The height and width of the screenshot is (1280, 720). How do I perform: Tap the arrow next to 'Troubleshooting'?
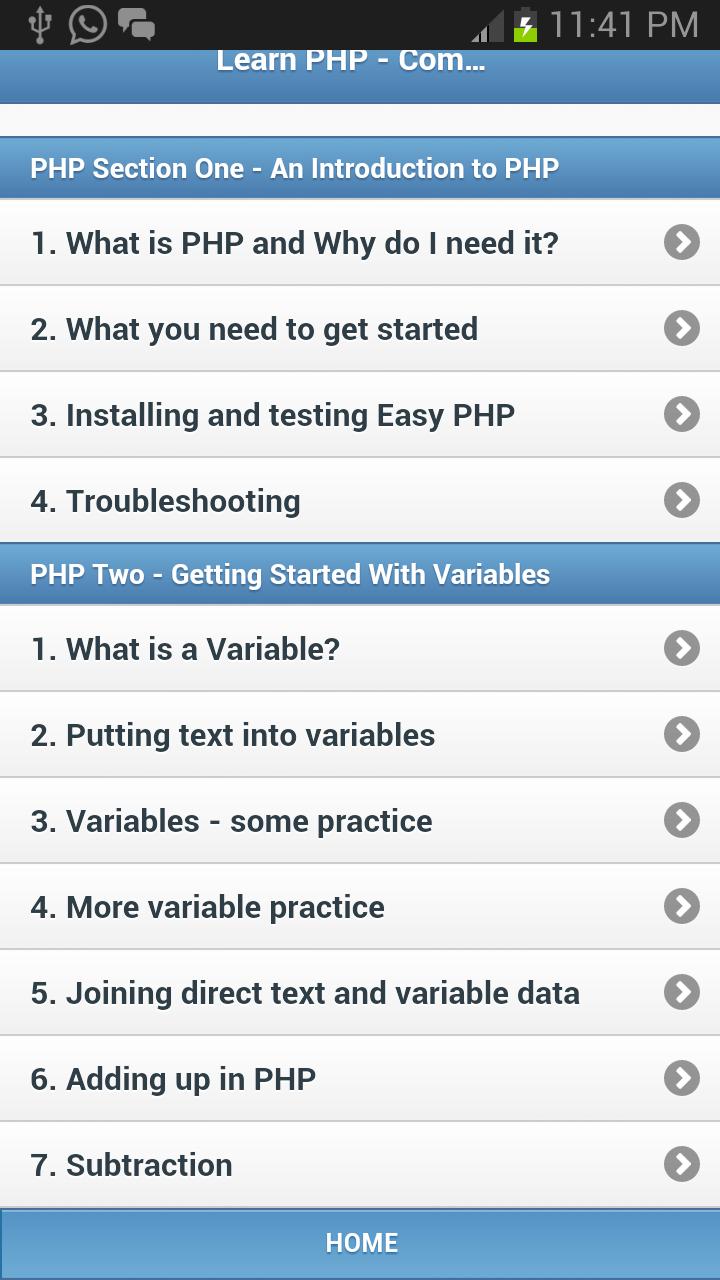tap(681, 500)
